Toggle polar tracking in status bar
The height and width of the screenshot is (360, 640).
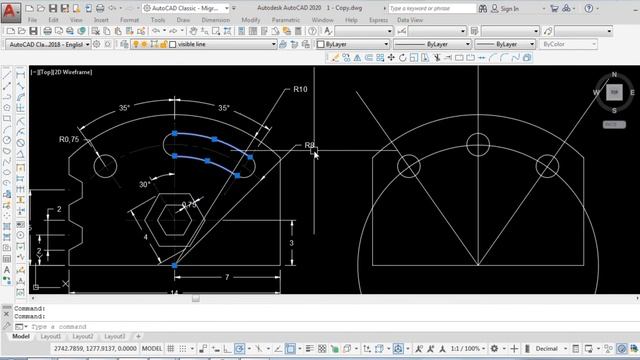pos(240,349)
